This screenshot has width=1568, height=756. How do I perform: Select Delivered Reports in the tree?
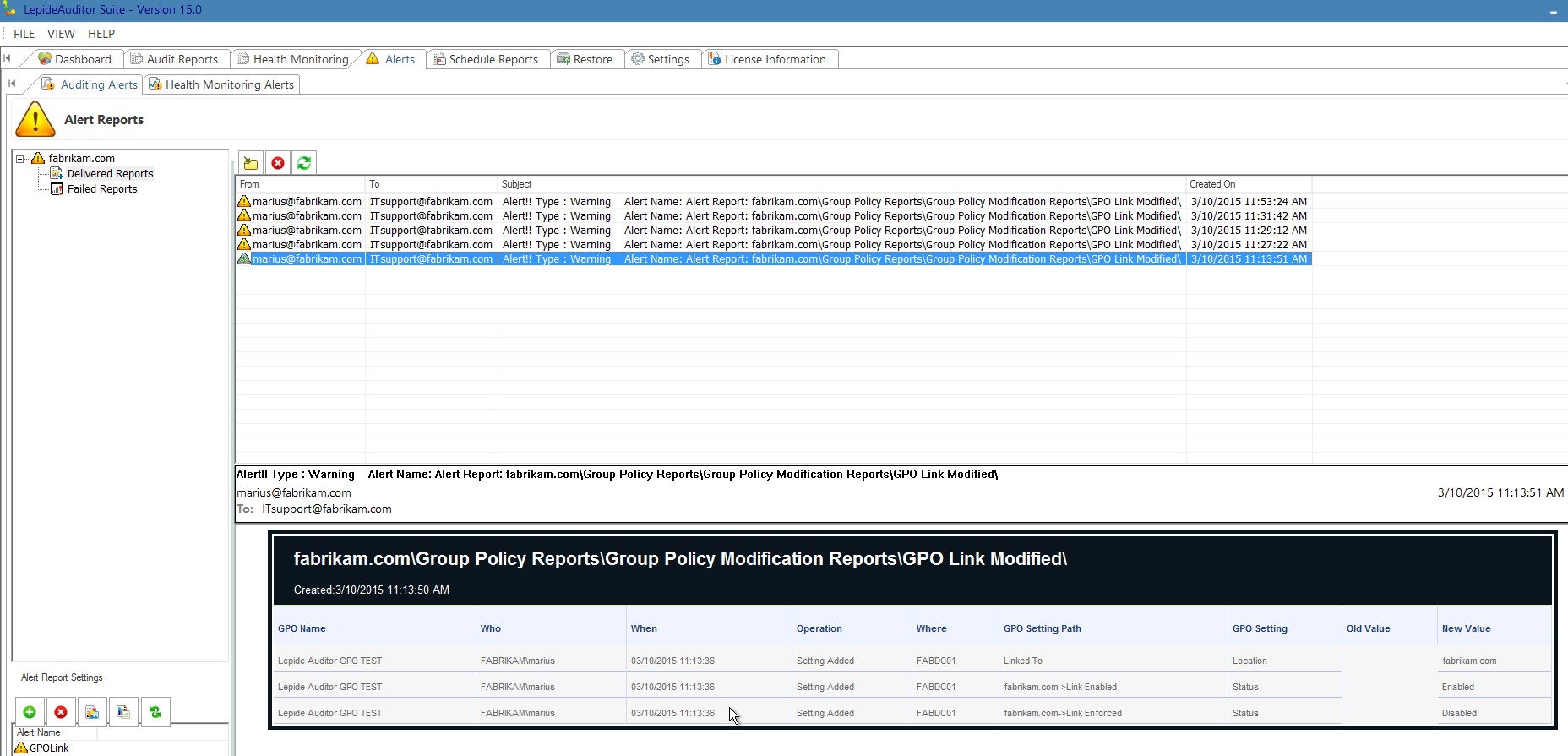[110, 174]
